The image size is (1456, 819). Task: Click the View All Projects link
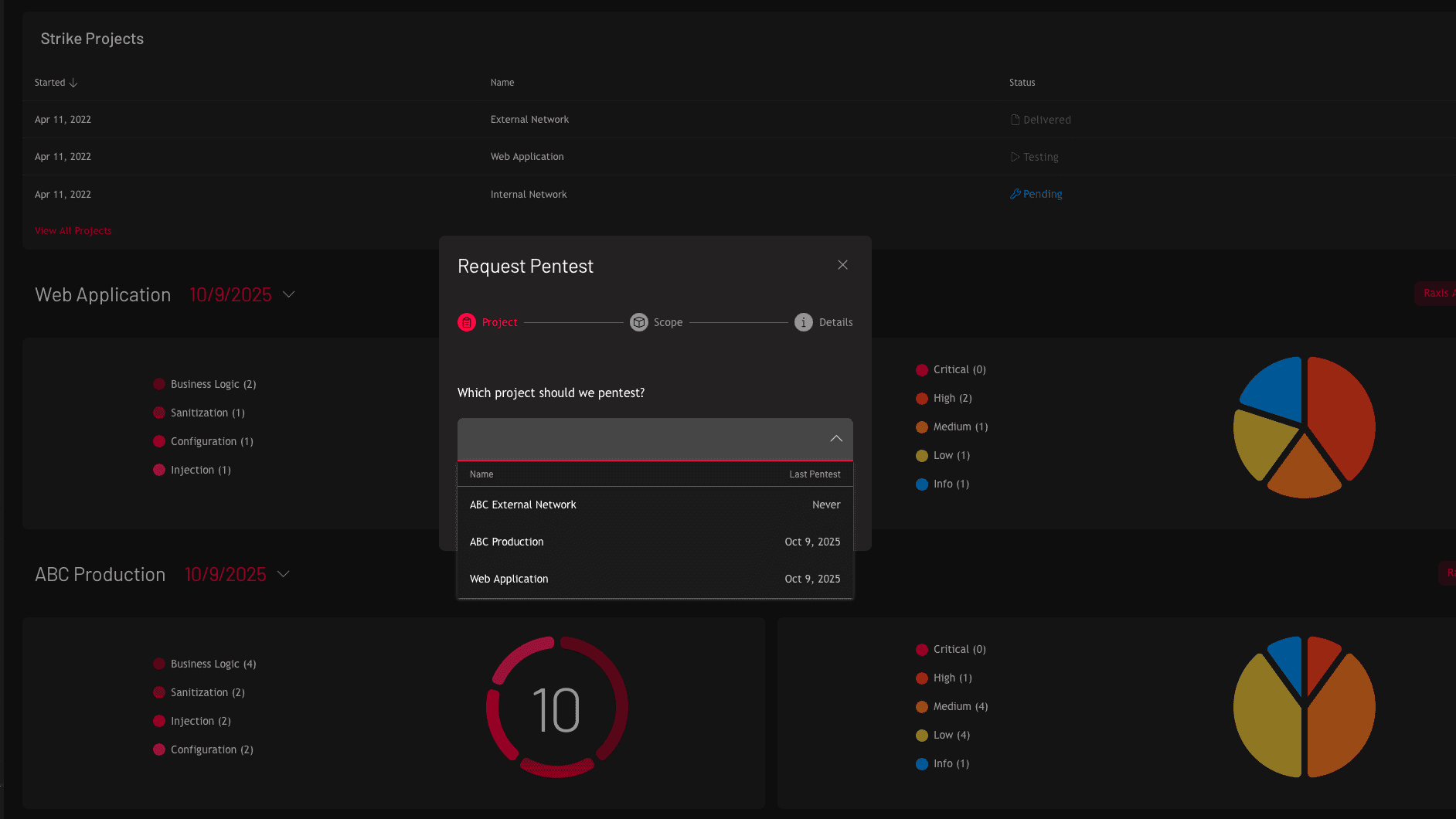click(73, 230)
